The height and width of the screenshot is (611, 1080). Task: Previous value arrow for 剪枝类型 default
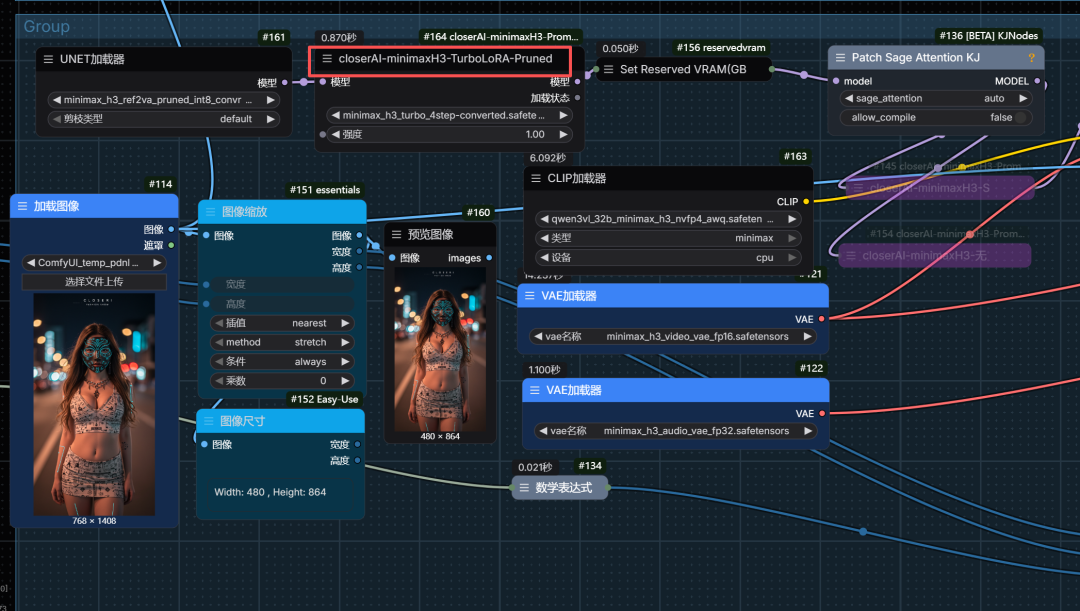57,119
